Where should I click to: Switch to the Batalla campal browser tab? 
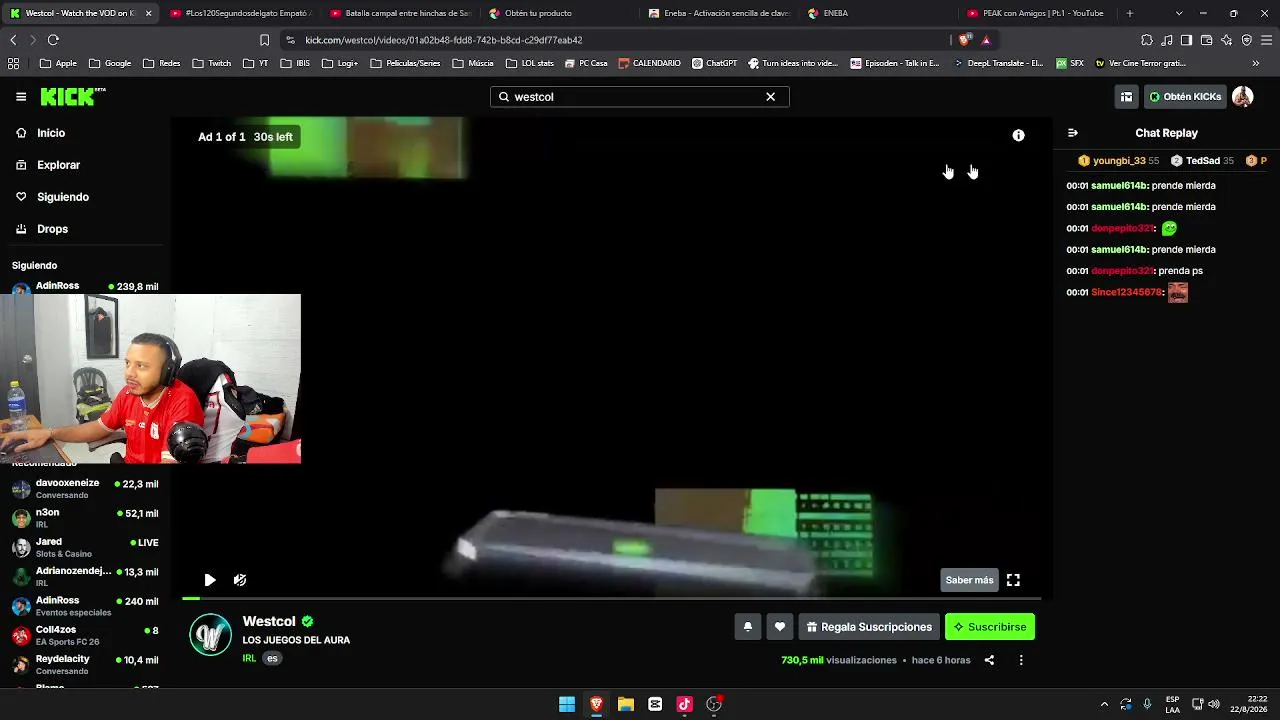click(400, 13)
